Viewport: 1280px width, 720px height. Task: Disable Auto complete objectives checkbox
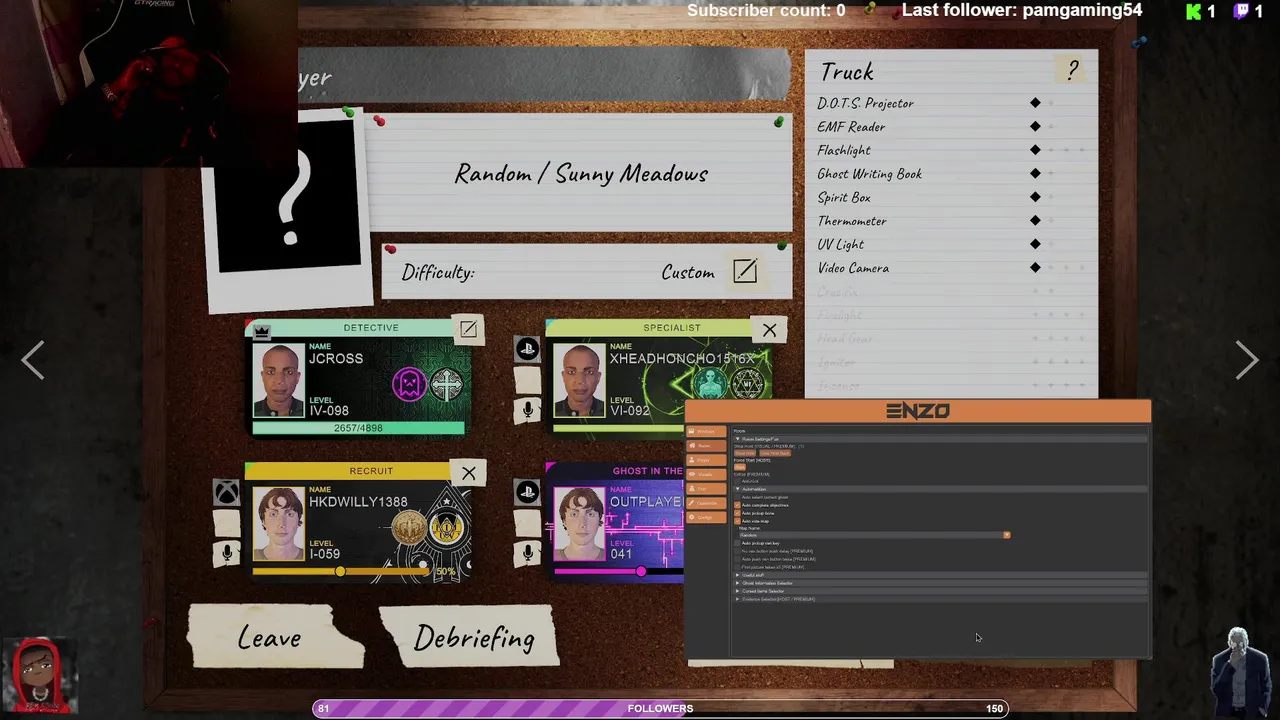[x=737, y=505]
